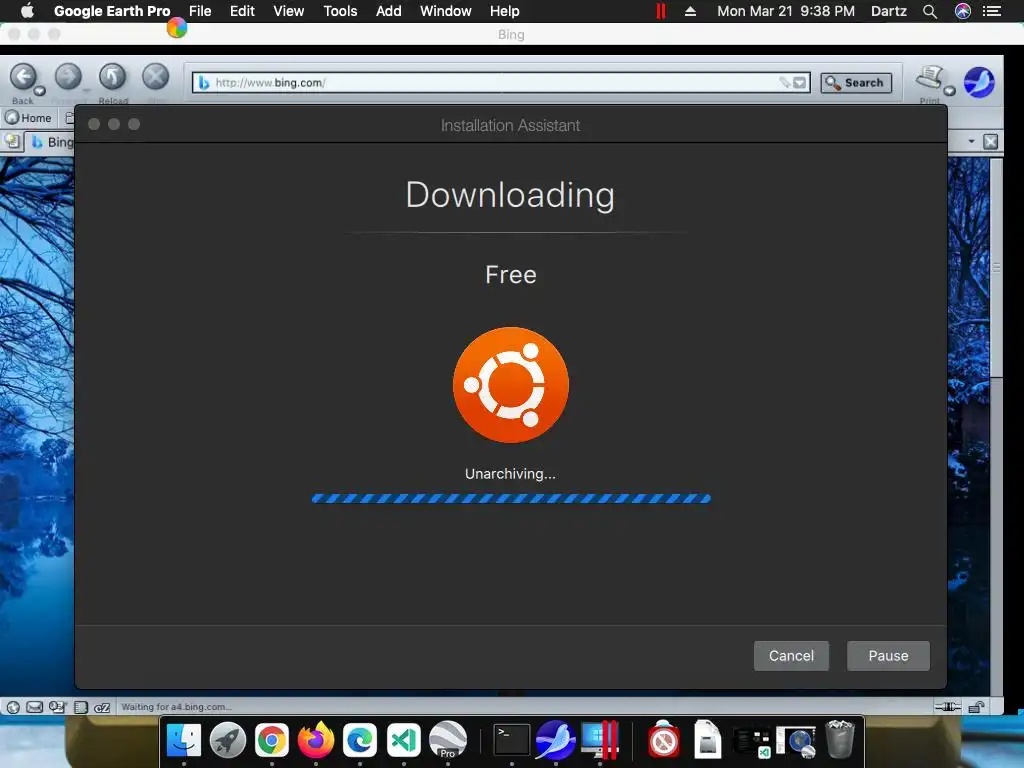1024x768 pixels.
Task: Click the Composer icon in SeaMonkey status bar
Action: click(x=57, y=707)
